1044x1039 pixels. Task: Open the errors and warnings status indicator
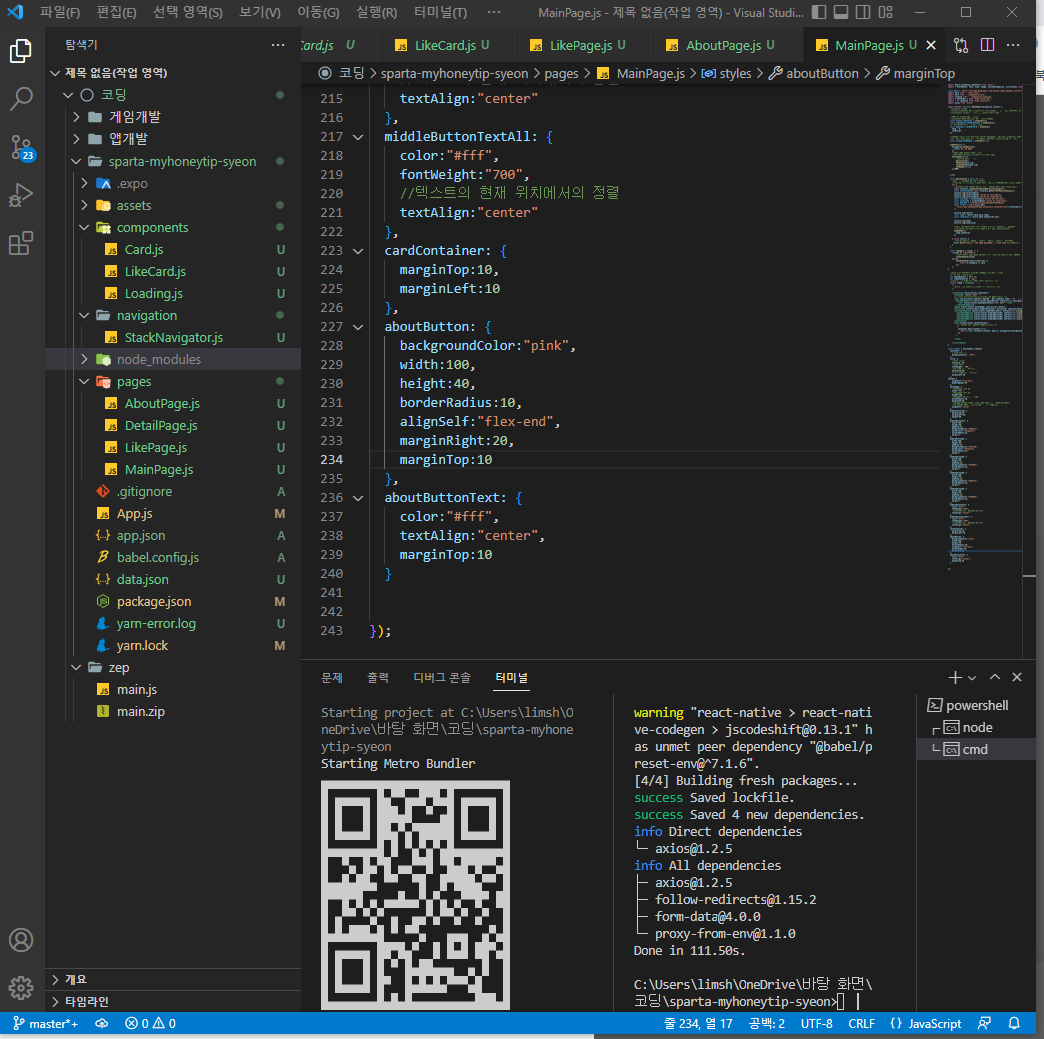tap(150, 1024)
